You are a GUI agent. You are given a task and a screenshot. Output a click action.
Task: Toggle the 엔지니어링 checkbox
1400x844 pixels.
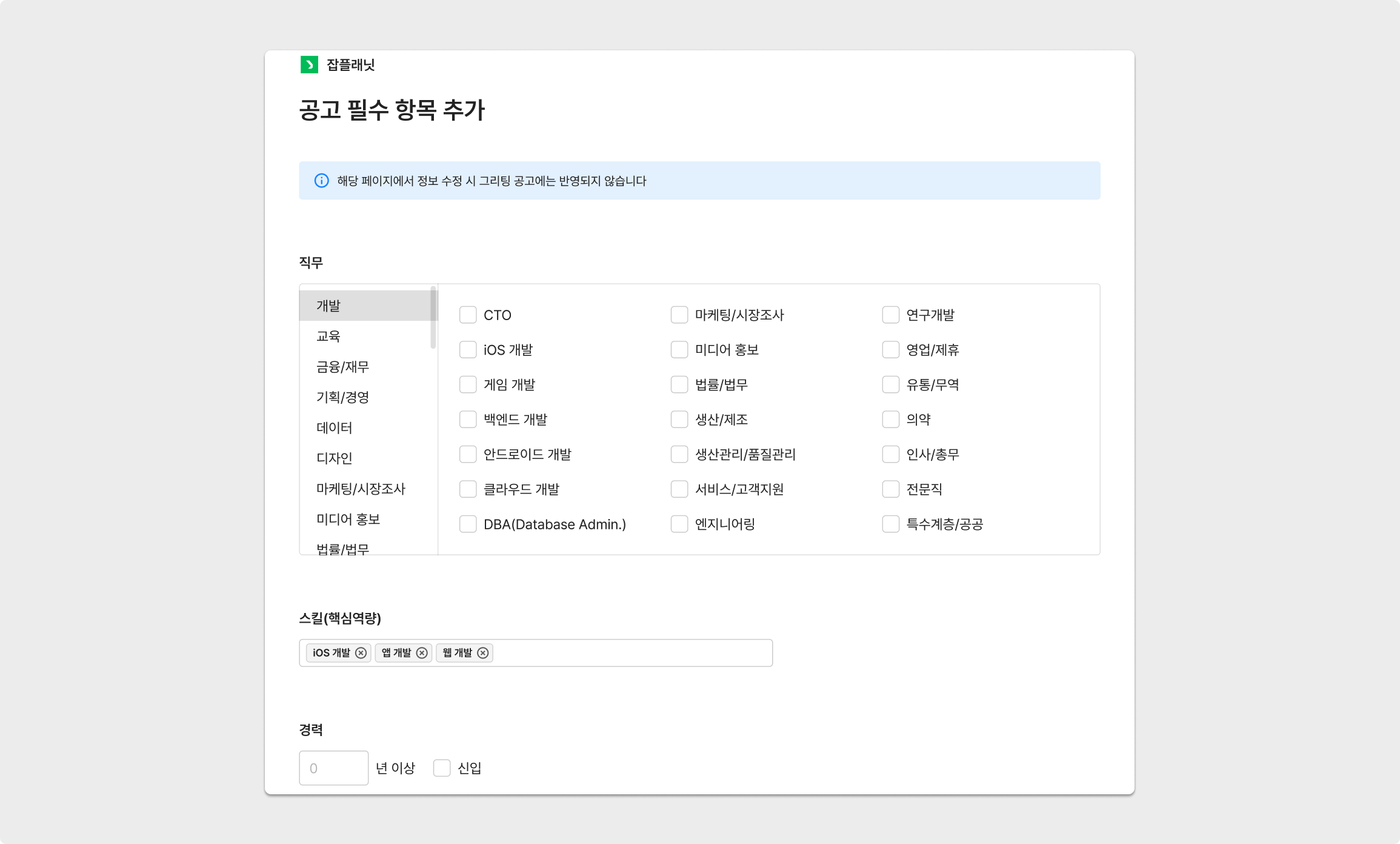(x=679, y=524)
